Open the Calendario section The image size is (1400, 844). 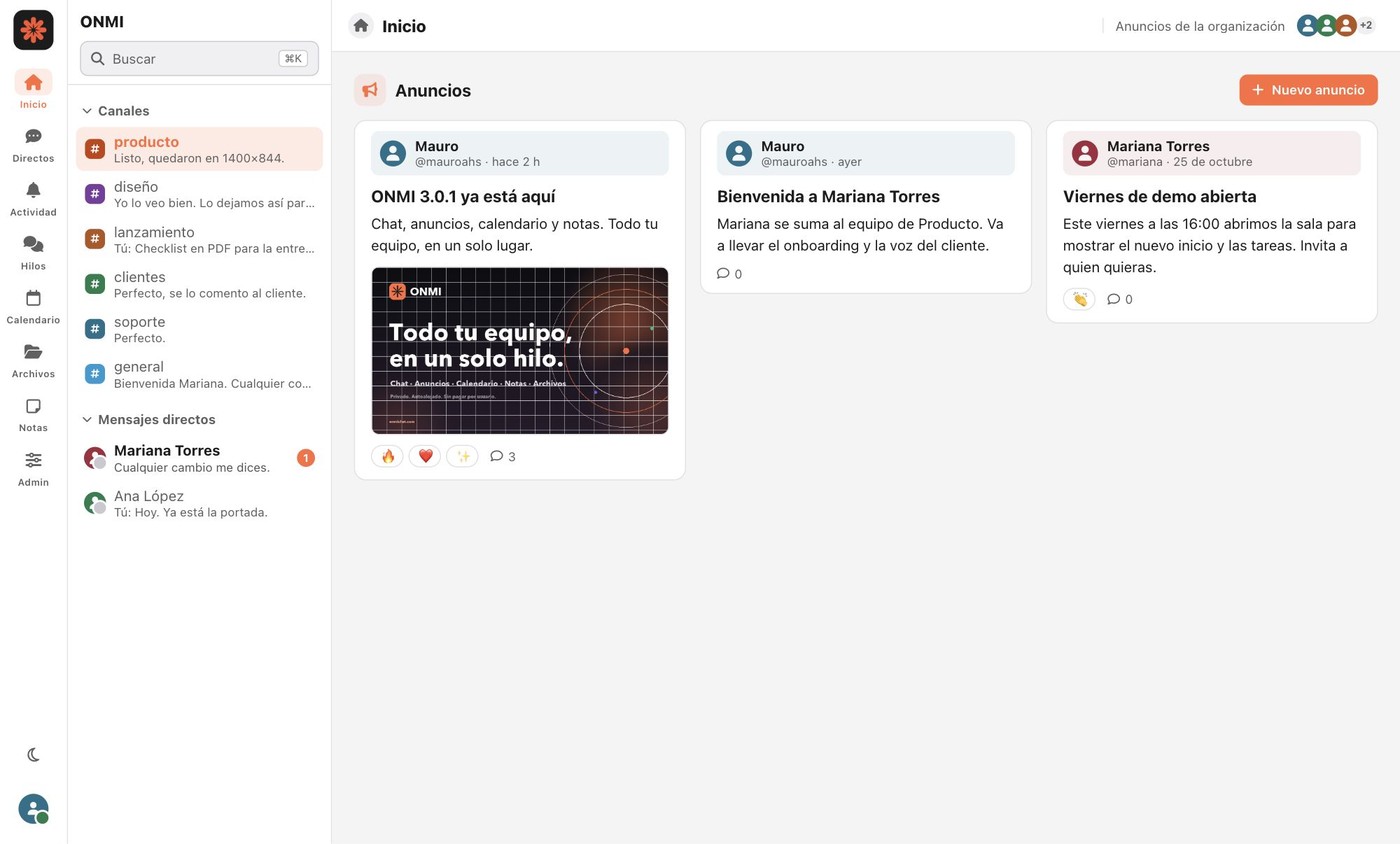[33, 307]
